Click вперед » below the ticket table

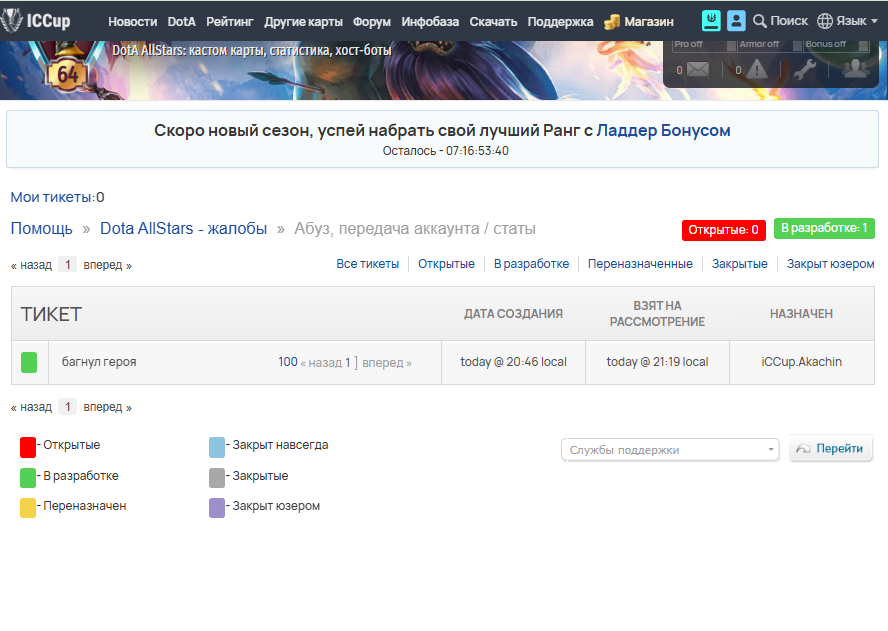(108, 407)
